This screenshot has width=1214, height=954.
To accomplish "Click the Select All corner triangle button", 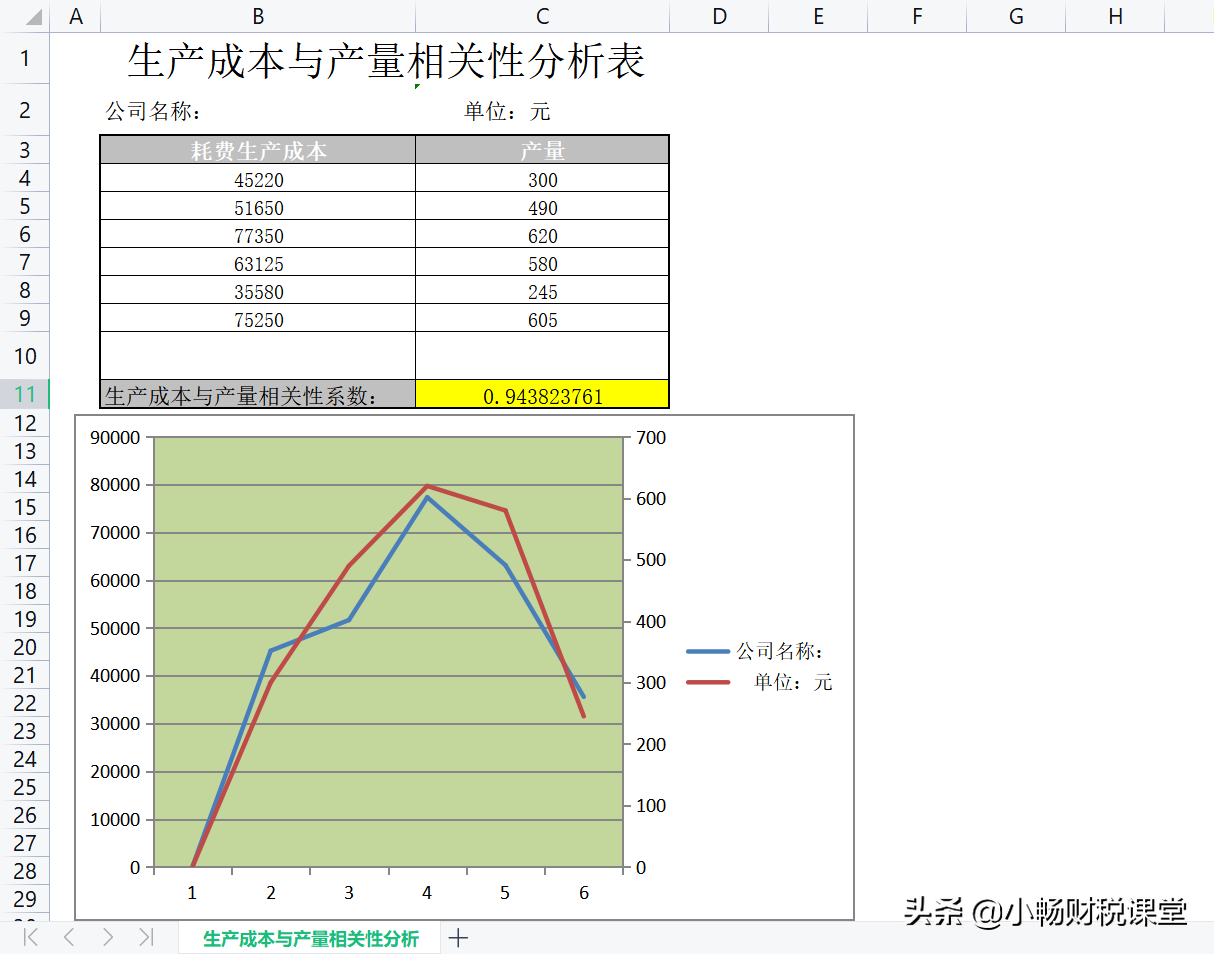I will (32, 16).
